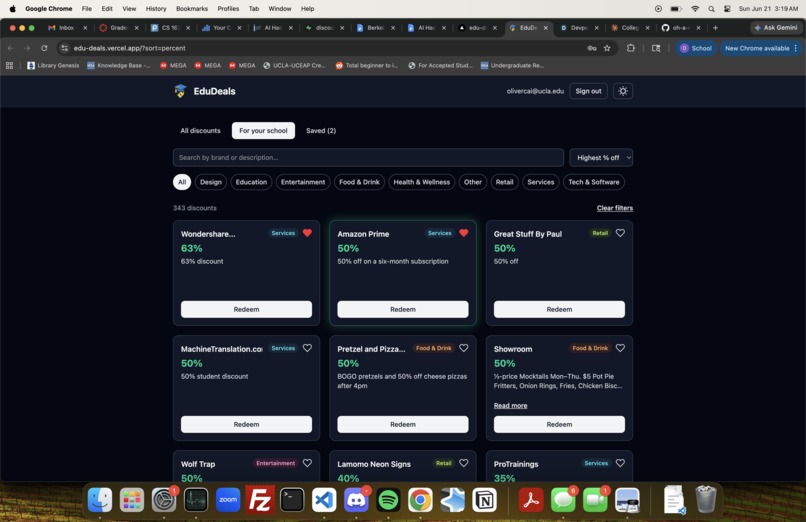Image resolution: width=806 pixels, height=522 pixels.
Task: Save Lamomo Neon Signs with heart icon
Action: (x=464, y=463)
